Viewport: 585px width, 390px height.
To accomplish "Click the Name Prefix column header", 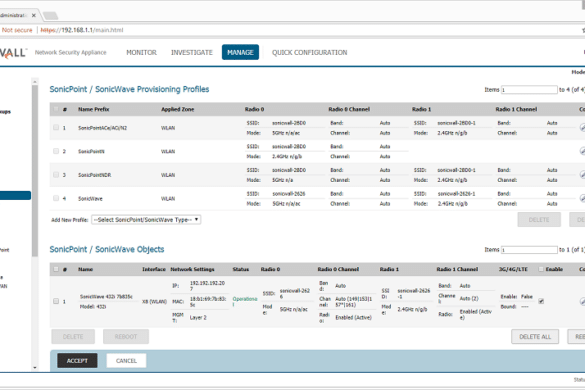I will (x=94, y=109).
